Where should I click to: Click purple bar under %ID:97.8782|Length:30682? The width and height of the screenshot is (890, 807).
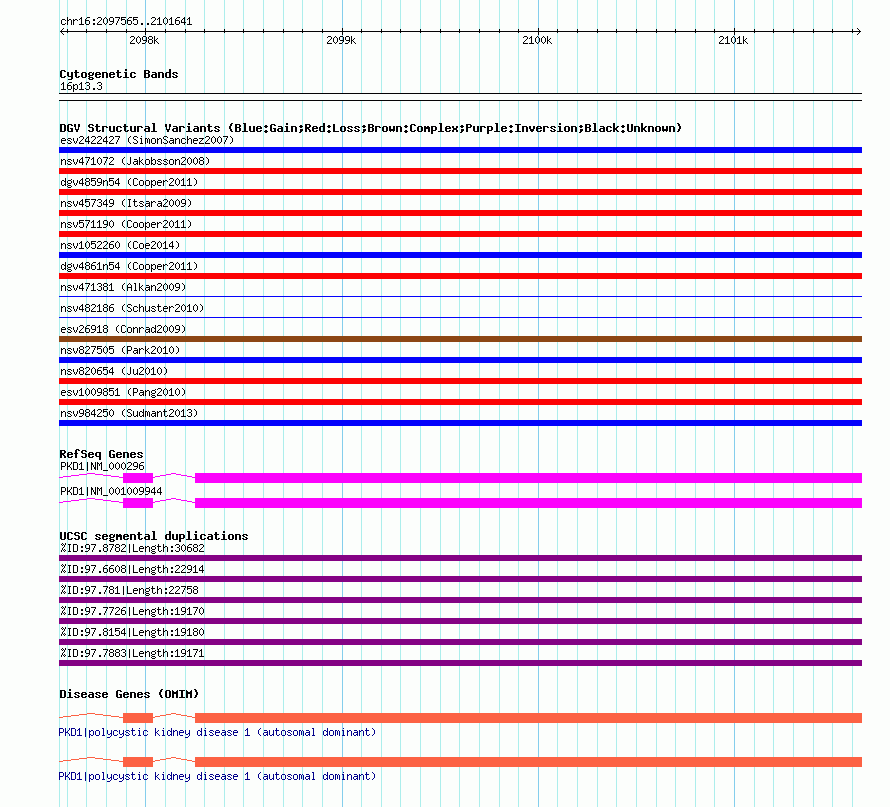[x=460, y=558]
